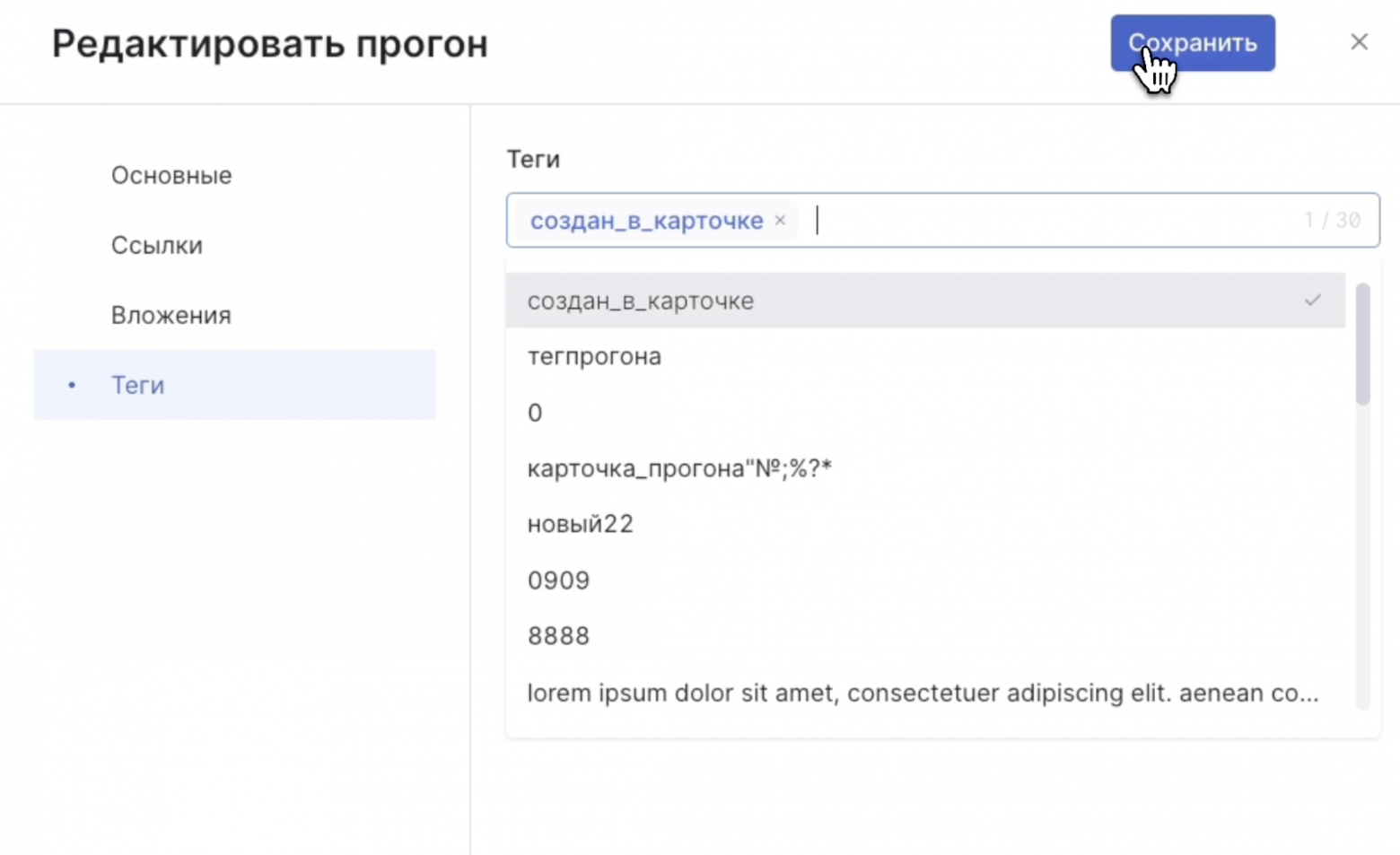Remove the tag "создан_в_карточке" chip
The image size is (1400, 855).
click(780, 221)
